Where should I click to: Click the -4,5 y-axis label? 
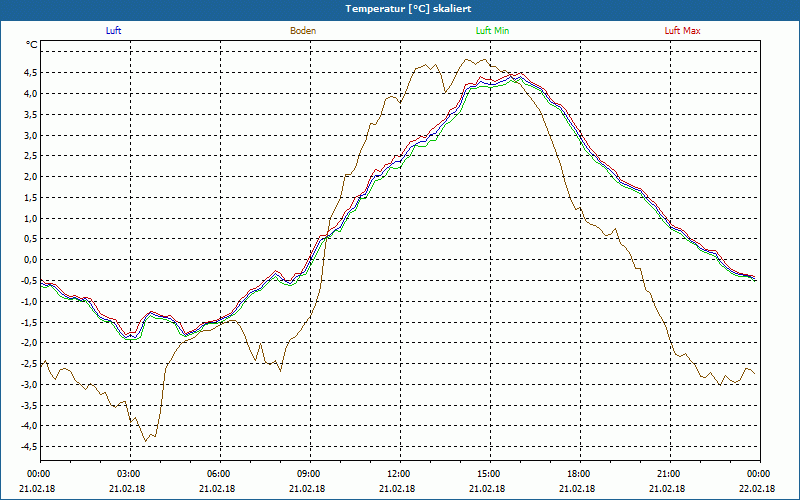pyautogui.click(x=29, y=446)
